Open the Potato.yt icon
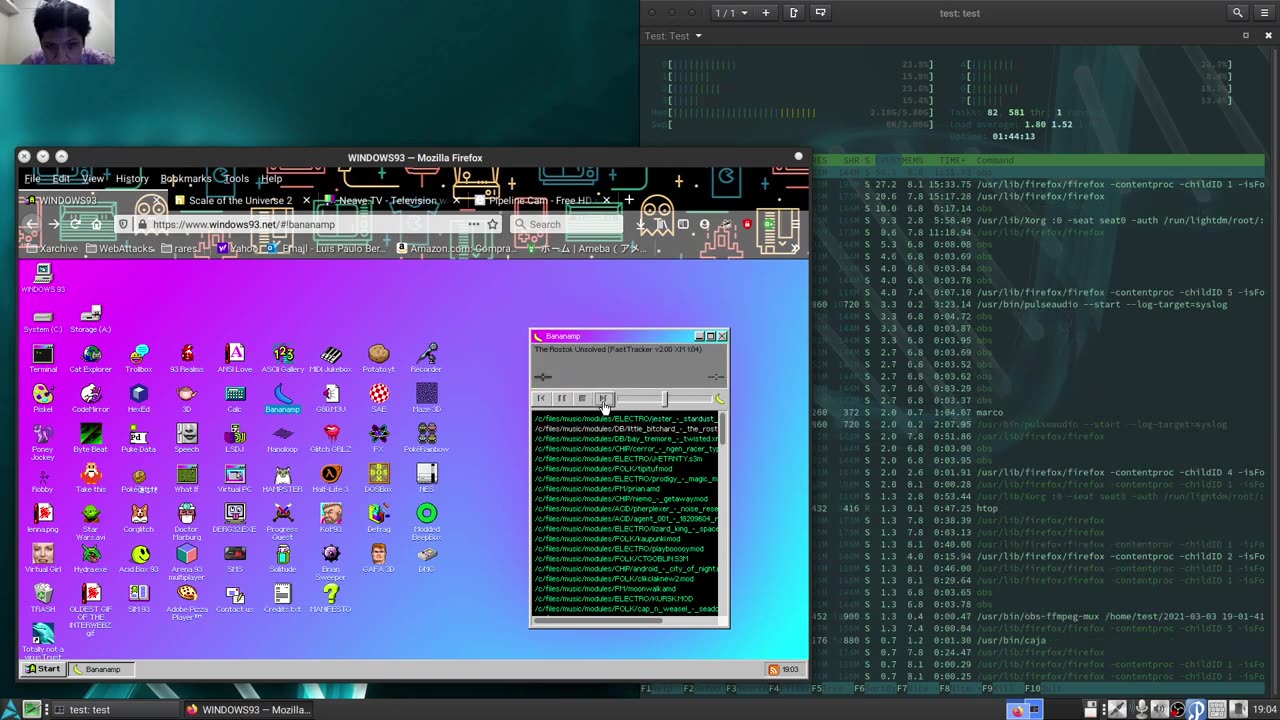The width and height of the screenshot is (1280, 720). [x=379, y=359]
